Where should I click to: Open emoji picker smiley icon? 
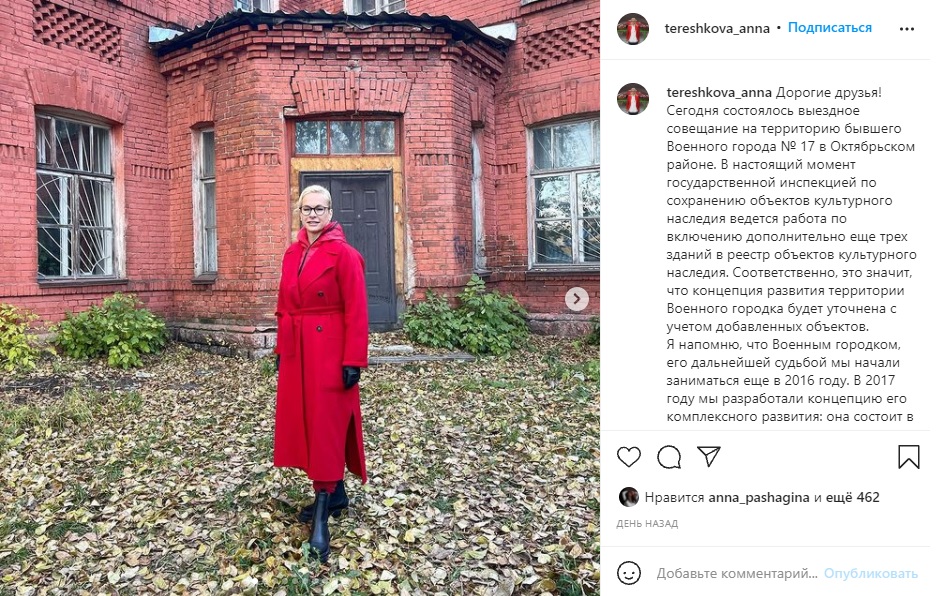pos(629,573)
